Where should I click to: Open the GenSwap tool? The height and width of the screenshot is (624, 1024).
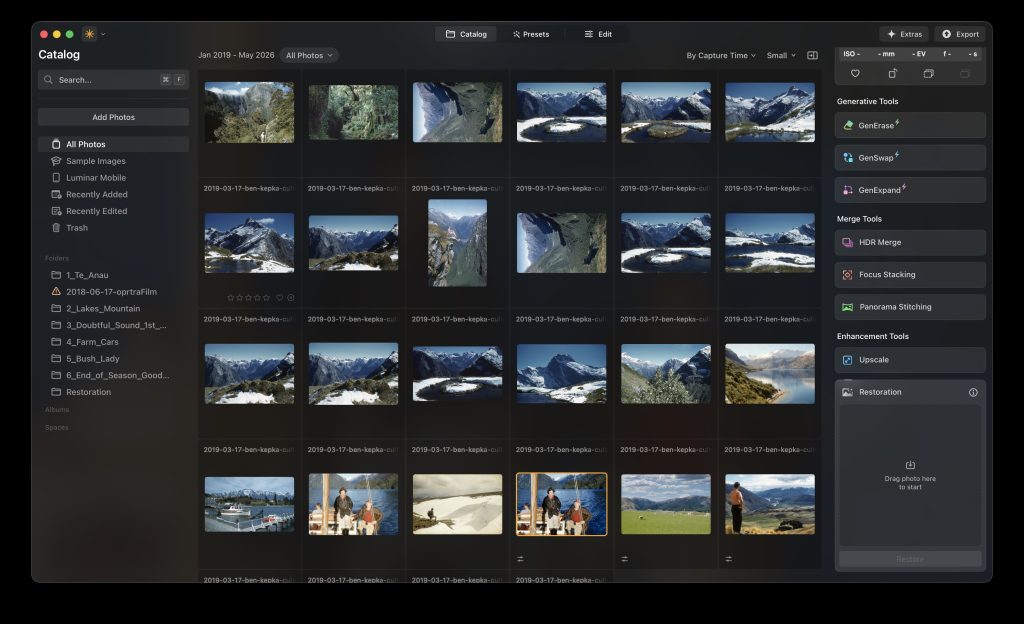click(x=910, y=158)
